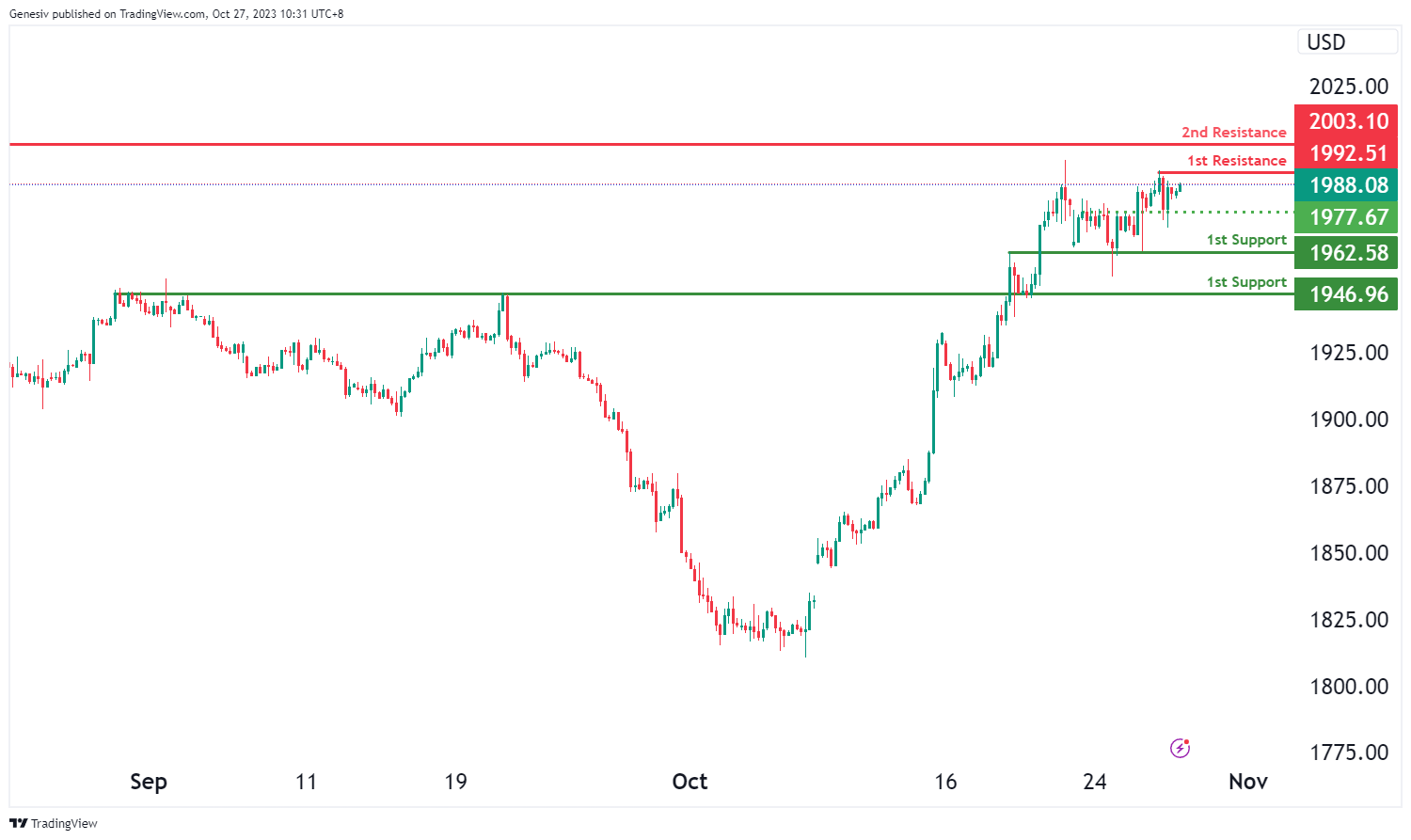
Task: Click the current price 1988.08 label
Action: pos(1347,185)
